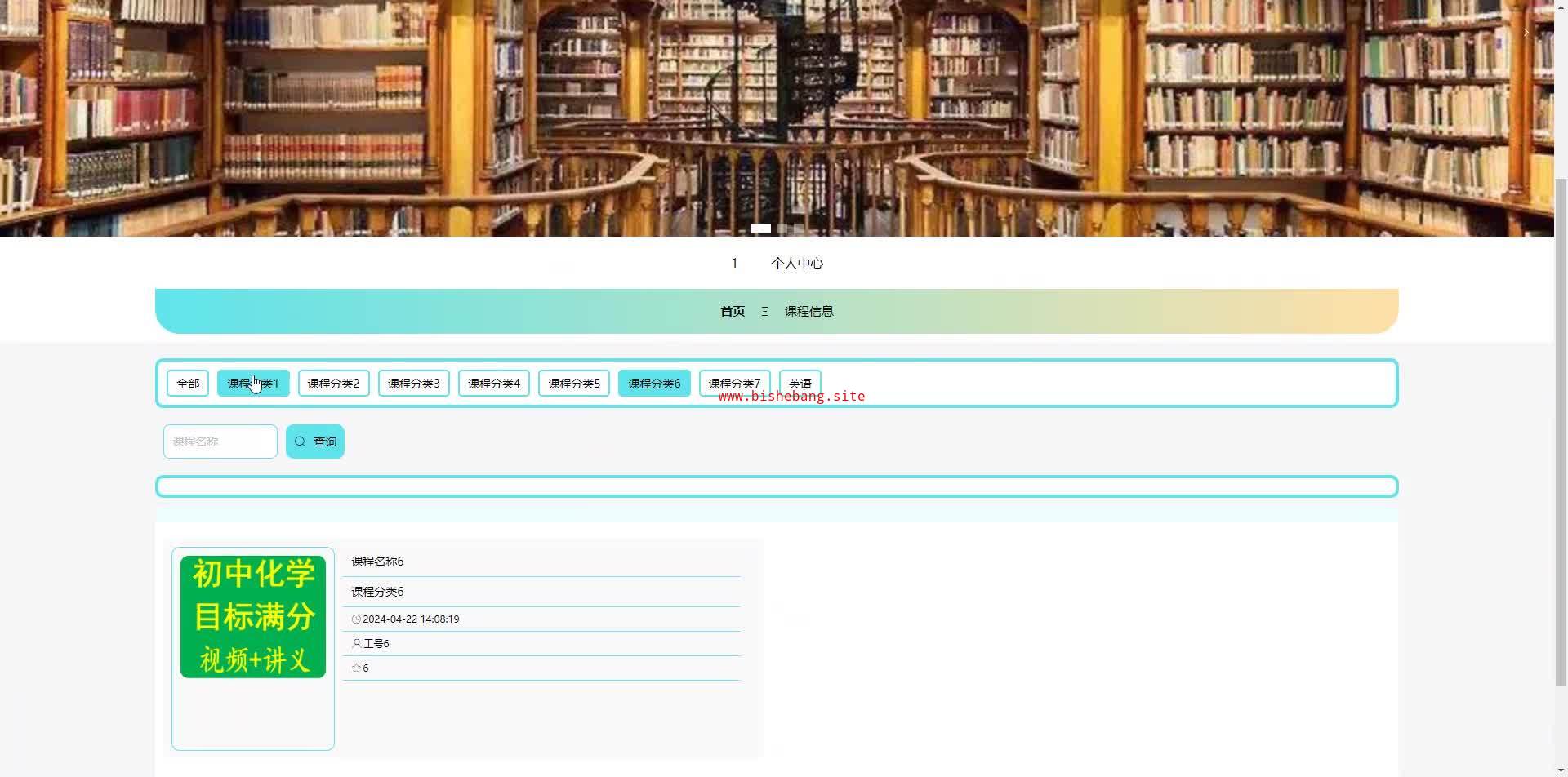Image resolution: width=1568 pixels, height=777 pixels.
Task: Open 课程信息 breadcrumb link
Action: tap(809, 311)
